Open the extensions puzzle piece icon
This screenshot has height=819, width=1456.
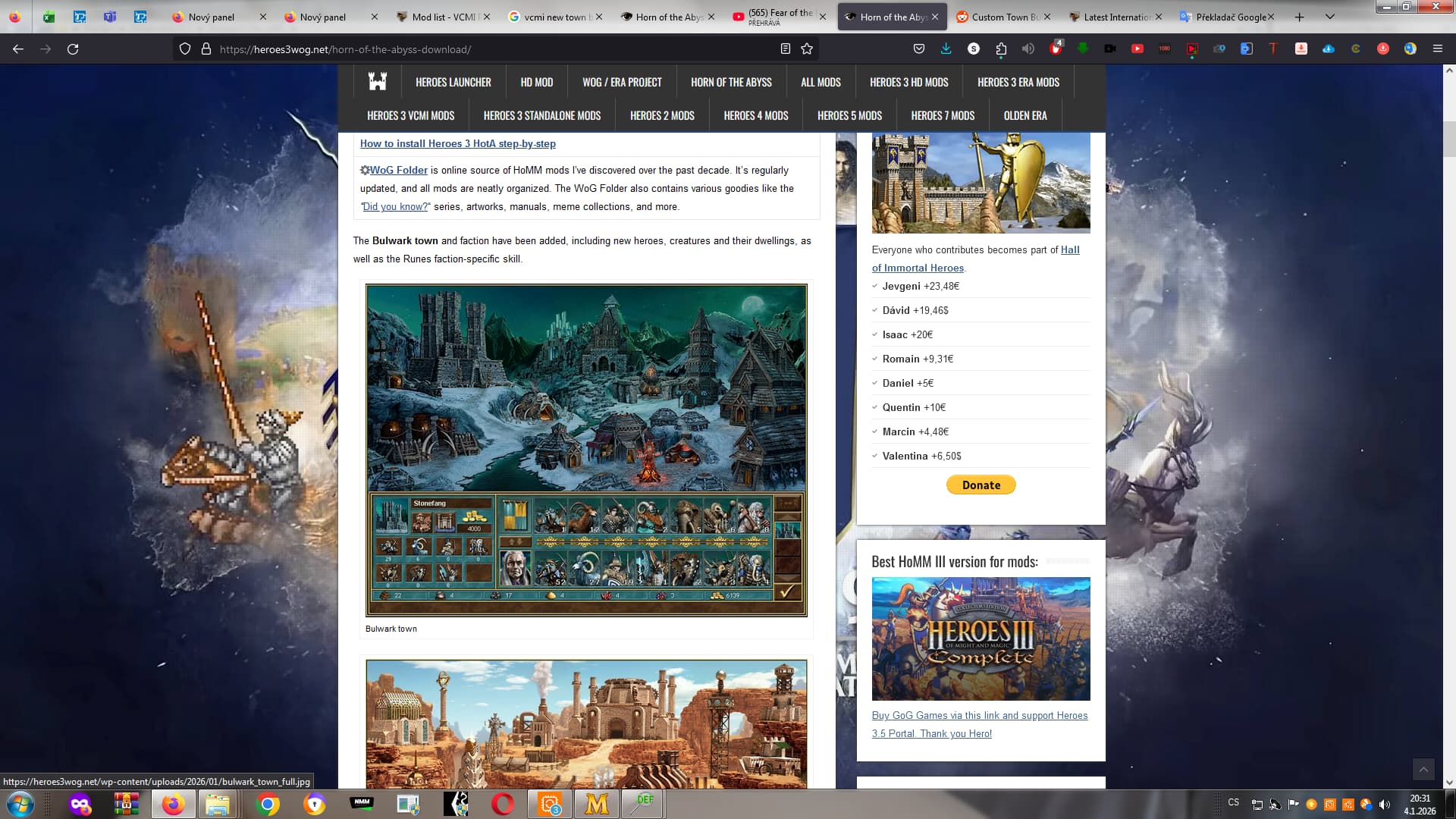point(1001,49)
